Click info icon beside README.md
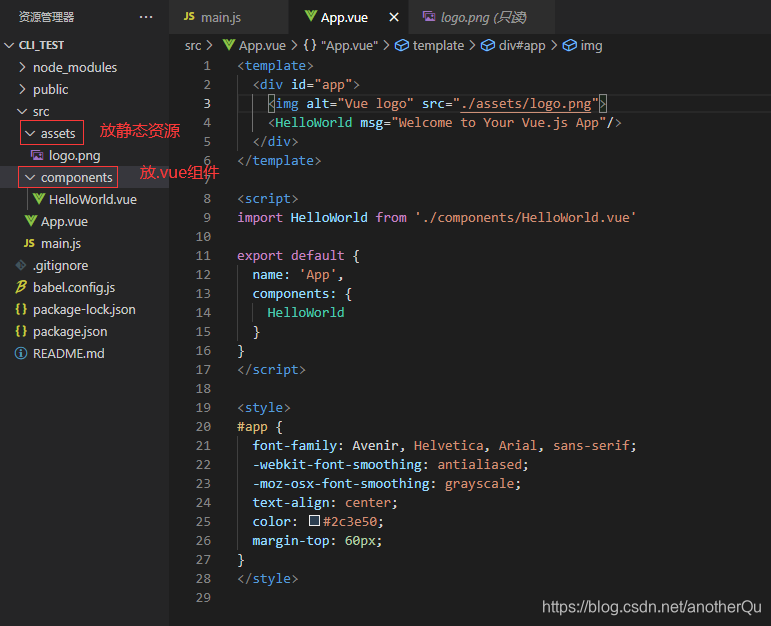This screenshot has width=771, height=626. [21, 353]
